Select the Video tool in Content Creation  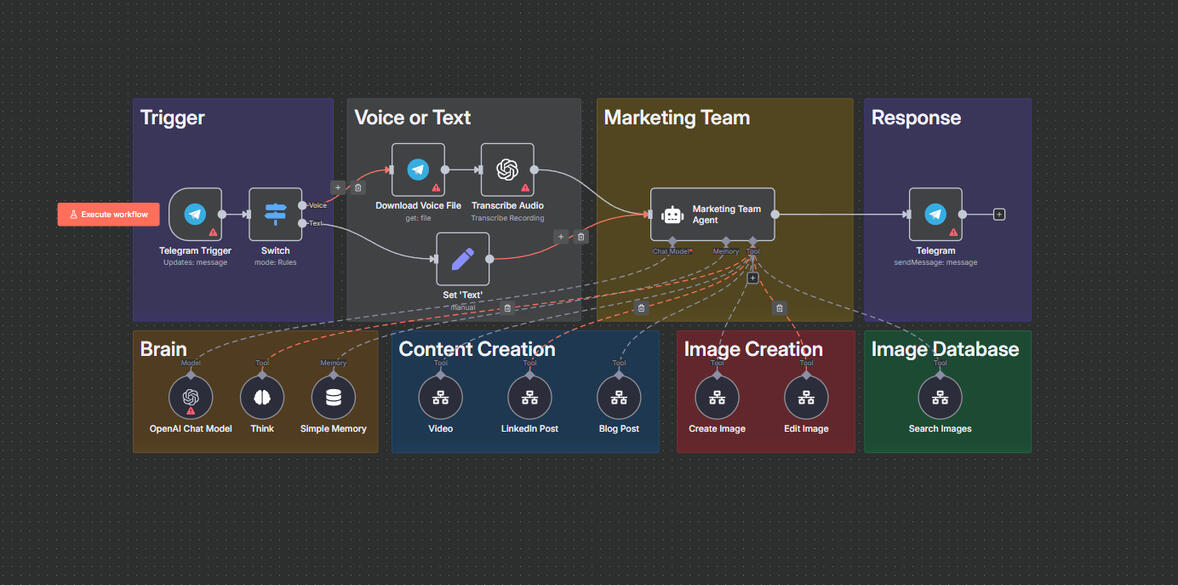[440, 398]
